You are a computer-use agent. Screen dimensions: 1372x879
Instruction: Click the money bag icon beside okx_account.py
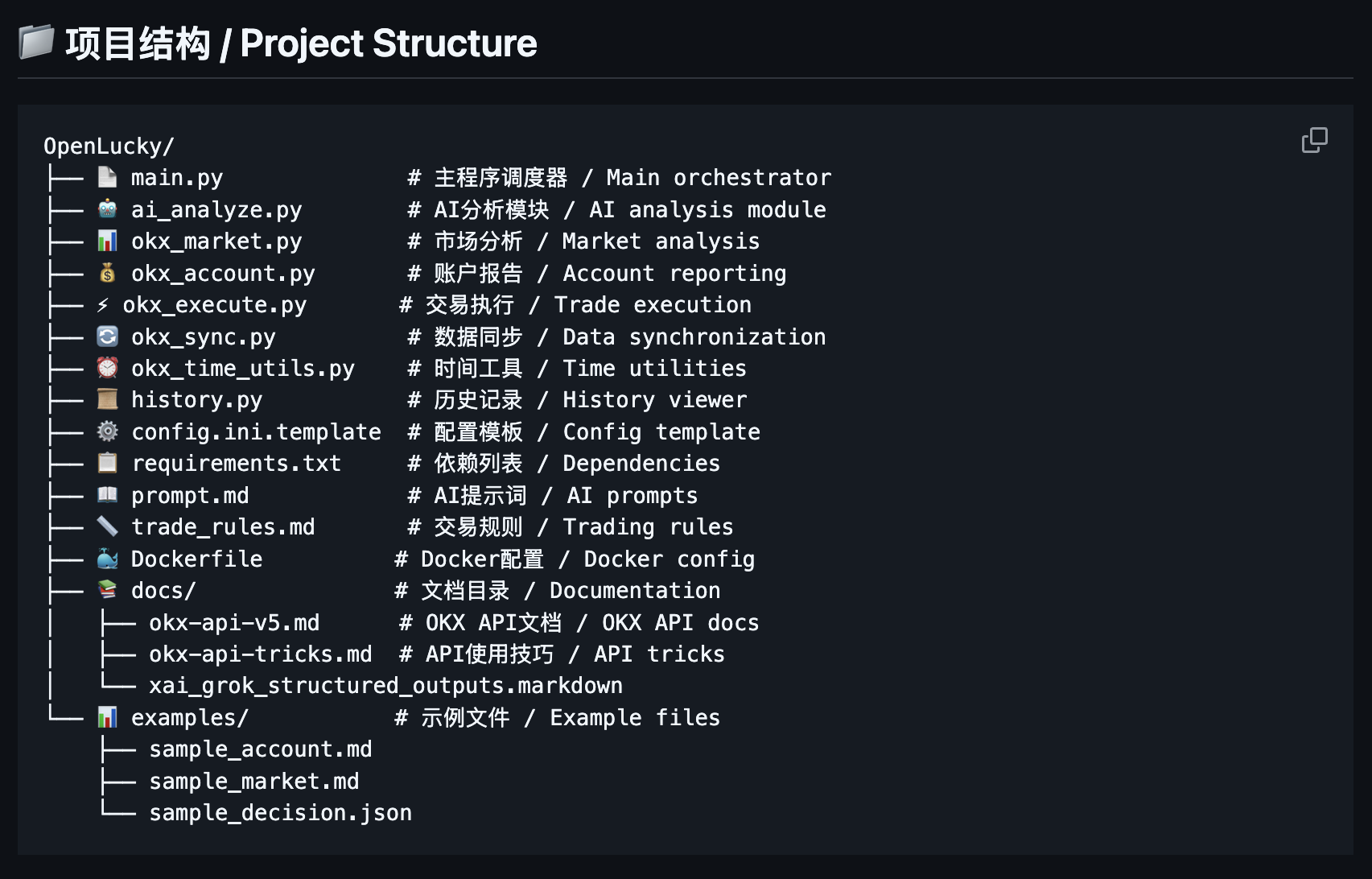click(107, 273)
